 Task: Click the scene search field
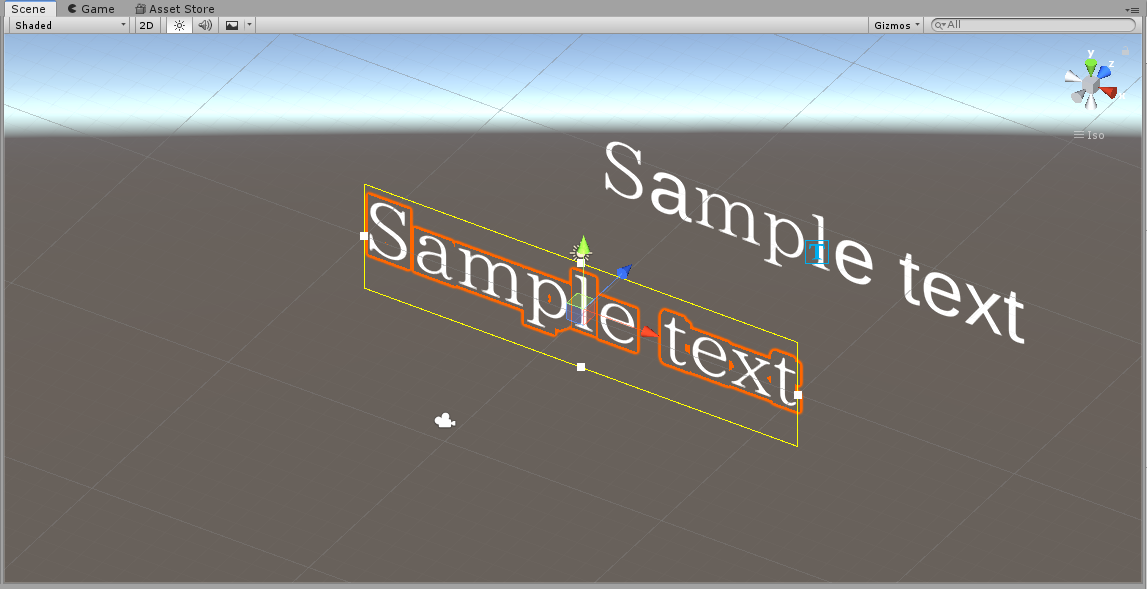coord(1033,25)
